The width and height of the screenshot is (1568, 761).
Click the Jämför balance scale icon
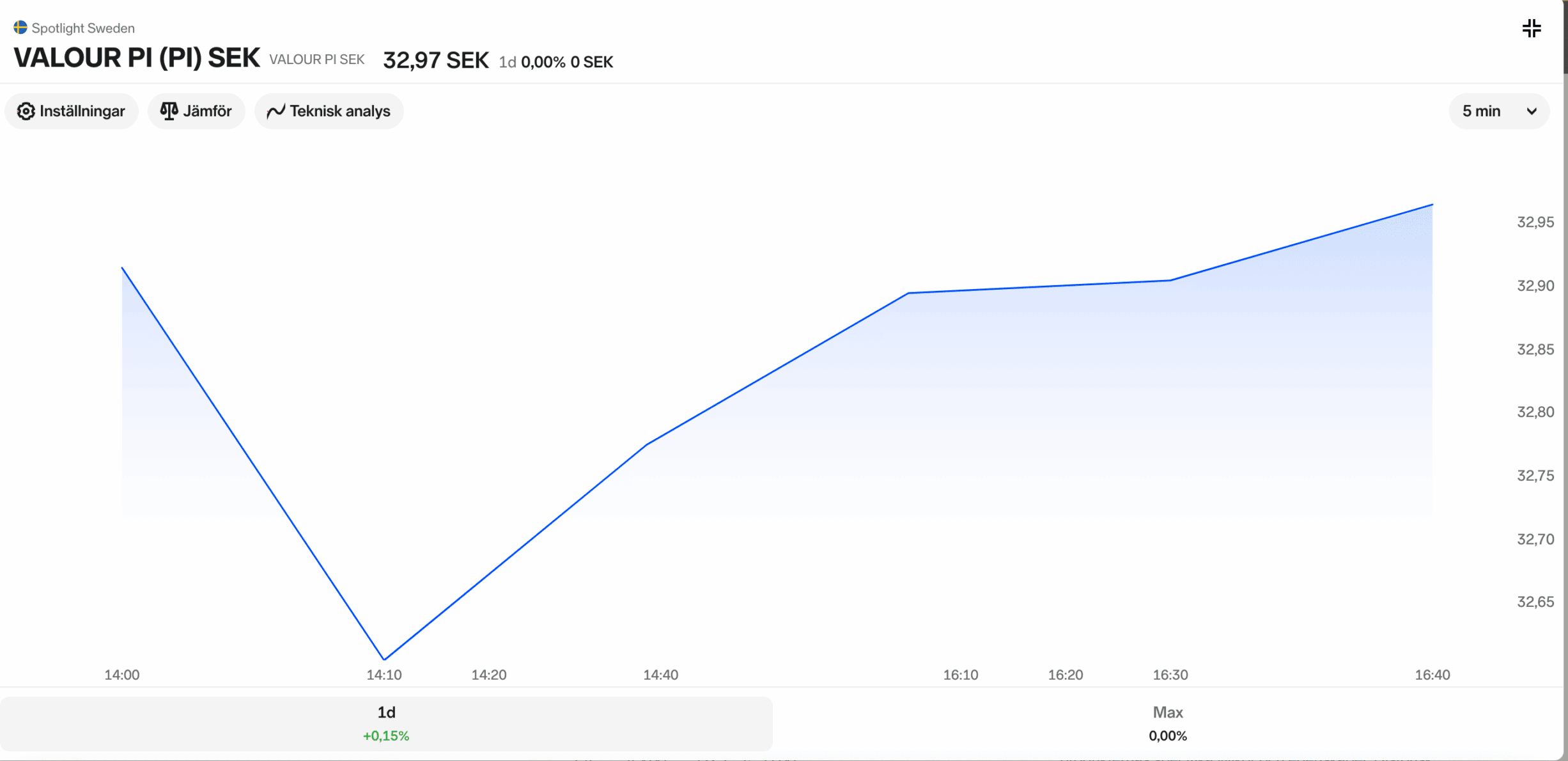pos(169,111)
